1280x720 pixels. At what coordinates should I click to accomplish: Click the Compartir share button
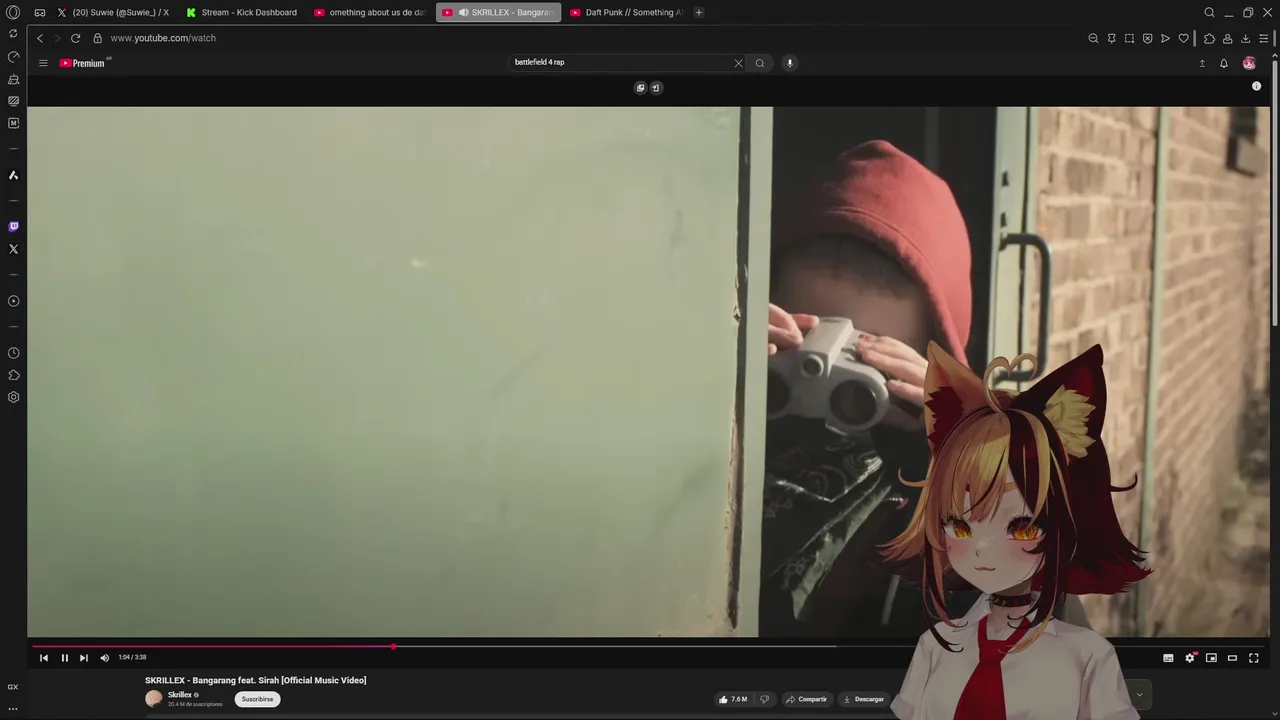pyautogui.click(x=806, y=699)
